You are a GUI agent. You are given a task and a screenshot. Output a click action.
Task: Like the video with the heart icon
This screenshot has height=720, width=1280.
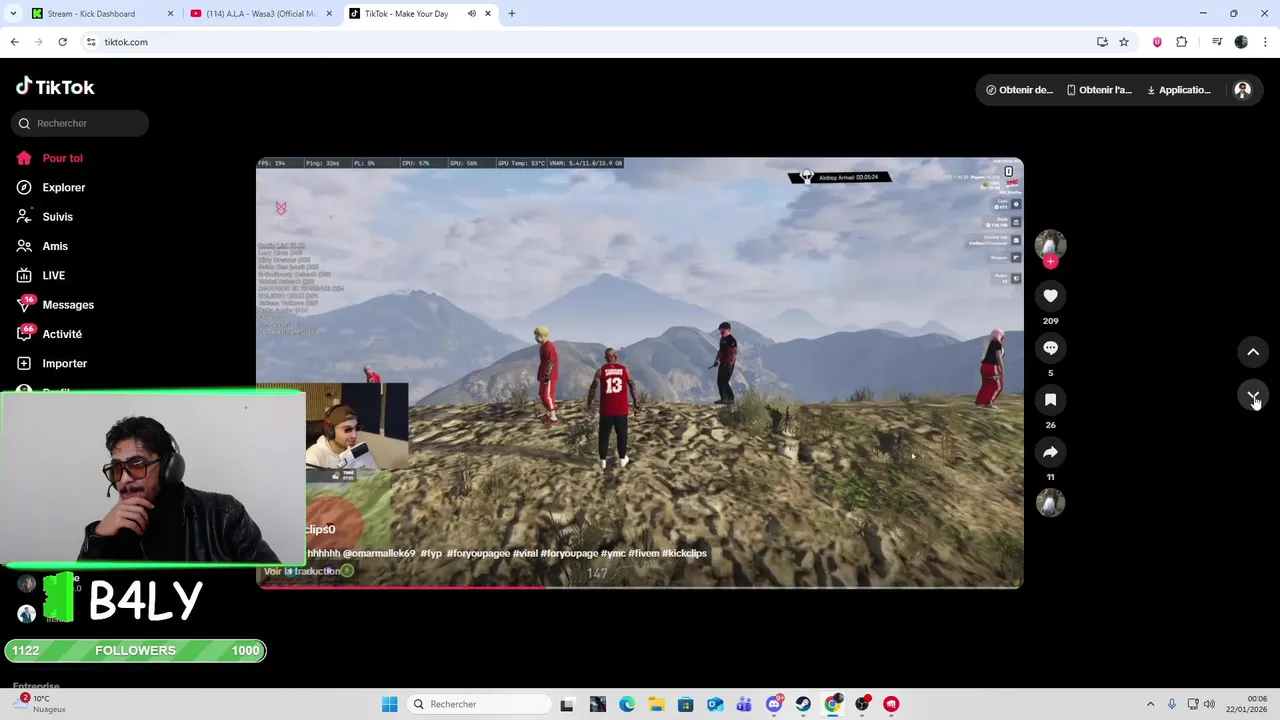(x=1050, y=296)
